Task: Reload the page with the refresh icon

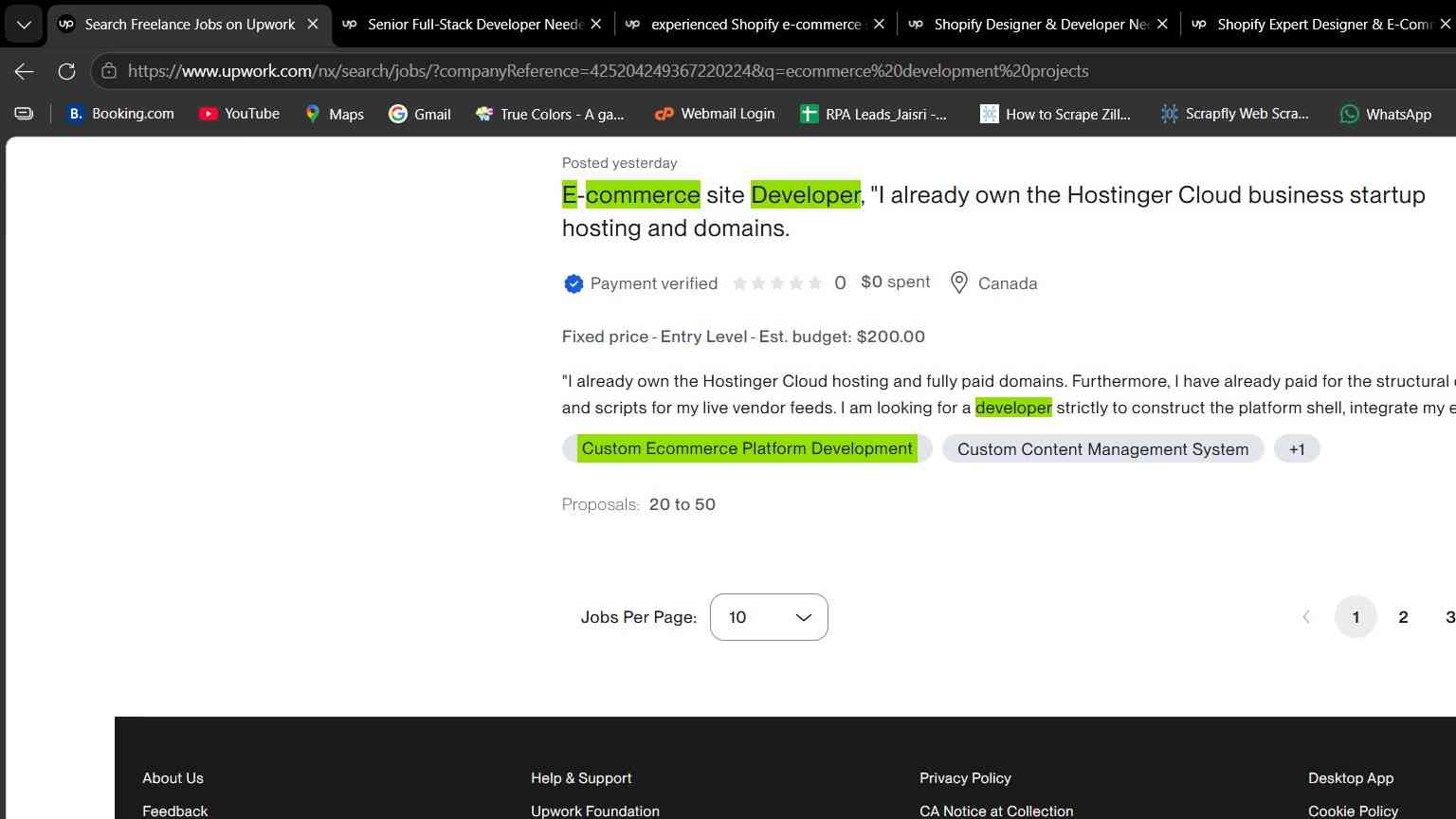Action: tap(66, 71)
